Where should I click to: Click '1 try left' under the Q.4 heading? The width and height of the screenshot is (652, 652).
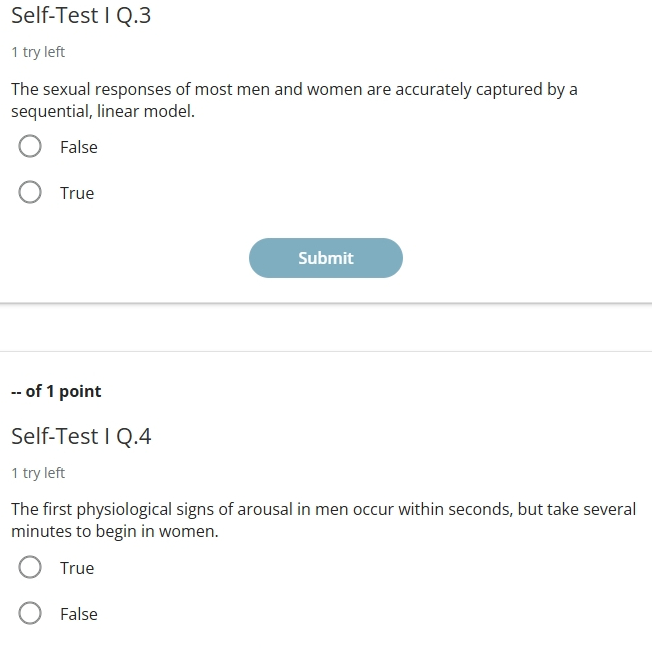(x=38, y=473)
